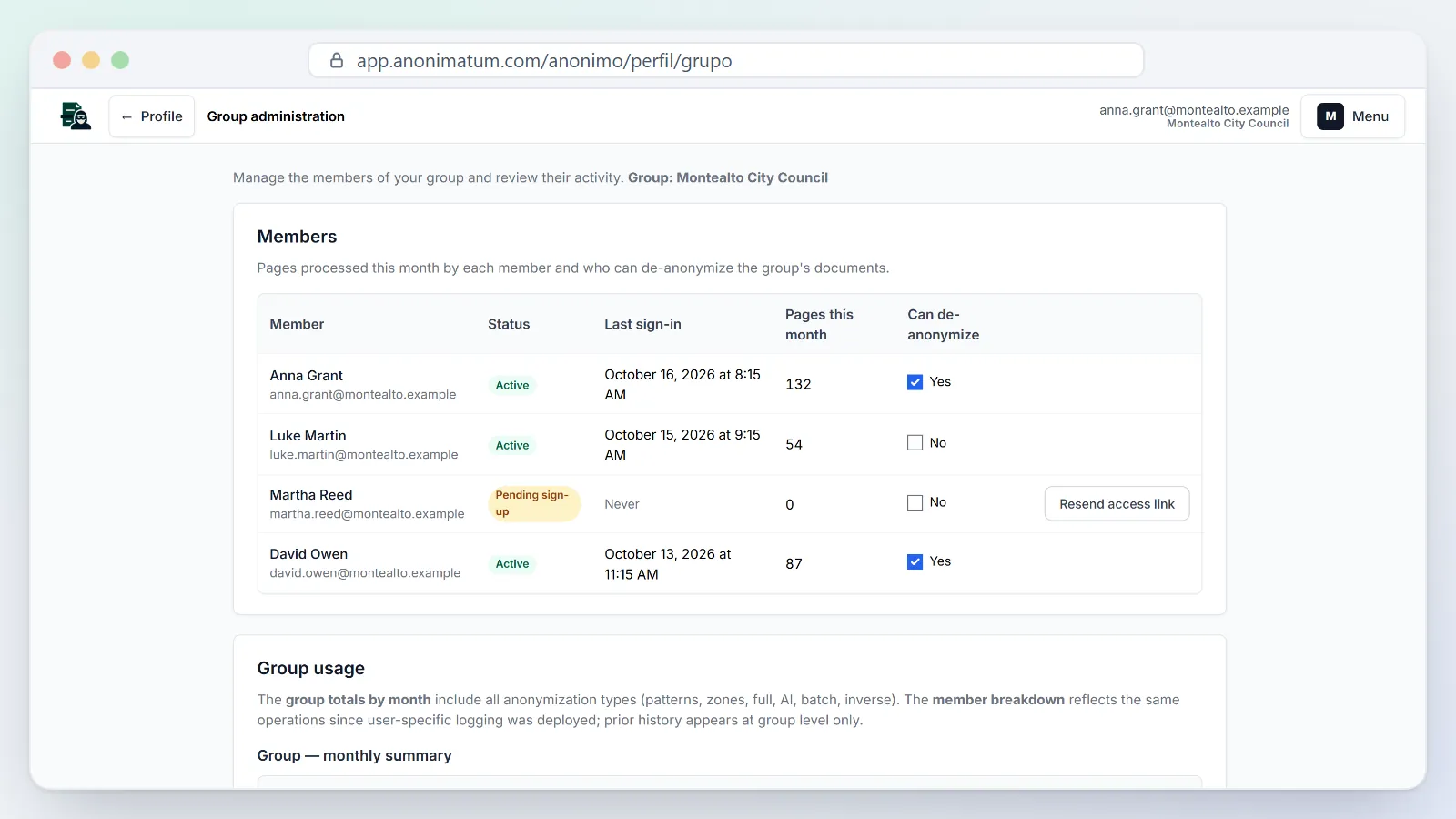Click luke.martin@montealto.example email
Image resolution: width=1456 pixels, height=819 pixels.
[364, 455]
